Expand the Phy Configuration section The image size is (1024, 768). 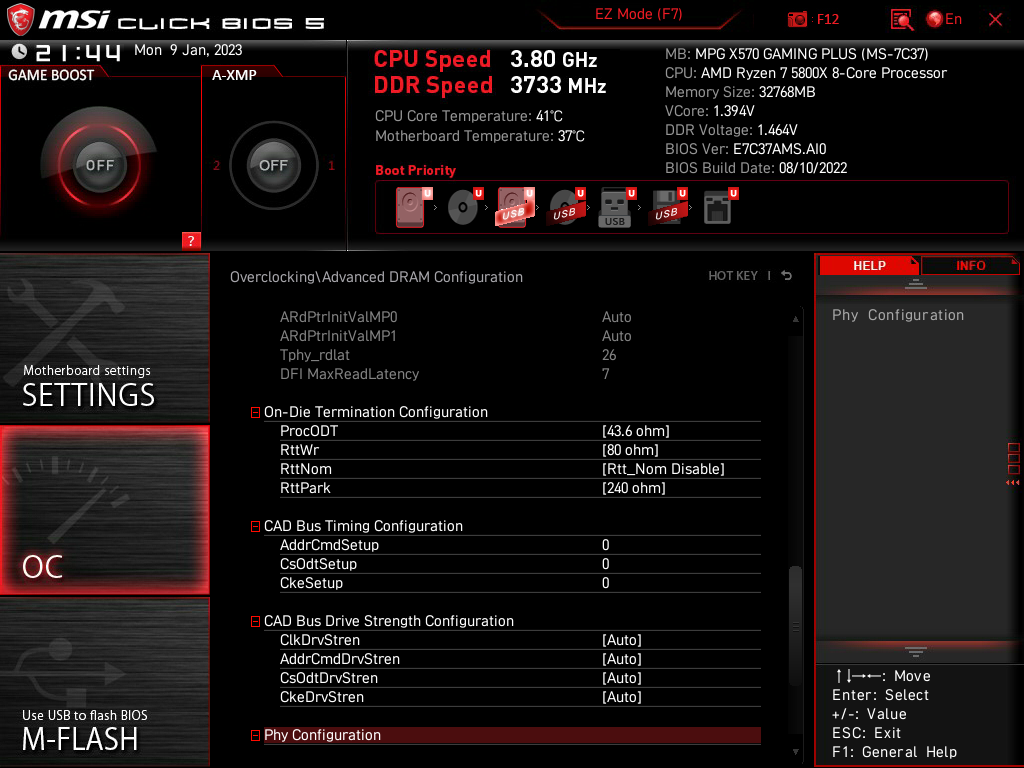pos(255,735)
